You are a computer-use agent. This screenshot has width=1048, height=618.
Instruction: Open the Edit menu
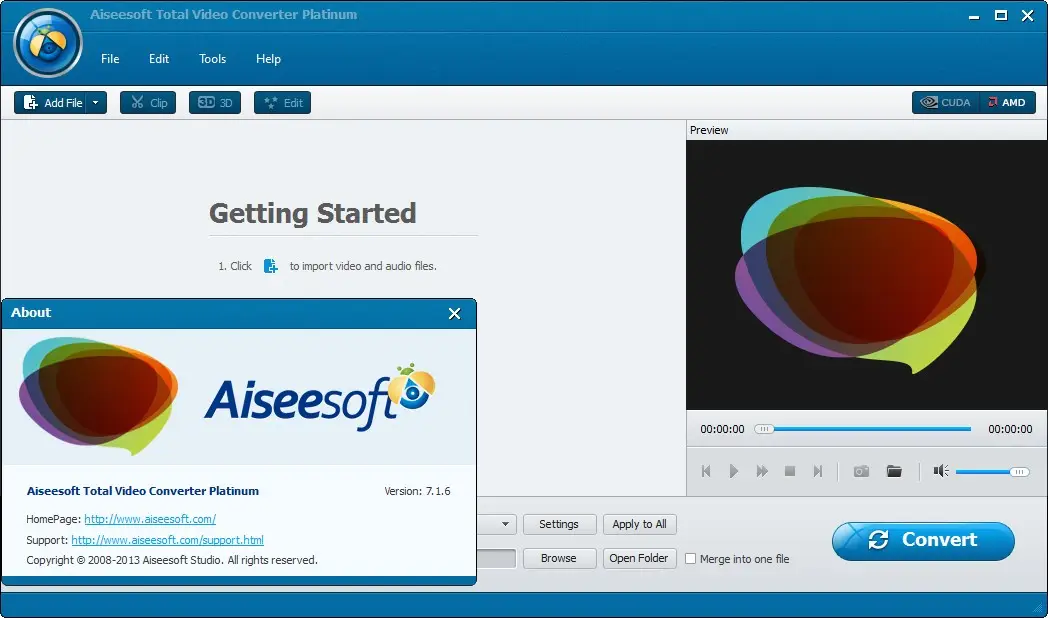(x=159, y=59)
